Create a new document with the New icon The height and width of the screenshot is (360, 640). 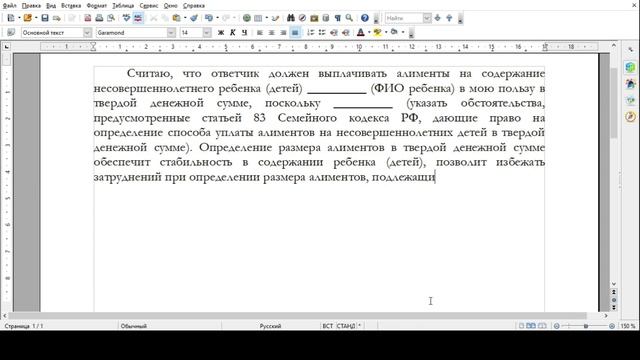pyautogui.click(x=11, y=18)
